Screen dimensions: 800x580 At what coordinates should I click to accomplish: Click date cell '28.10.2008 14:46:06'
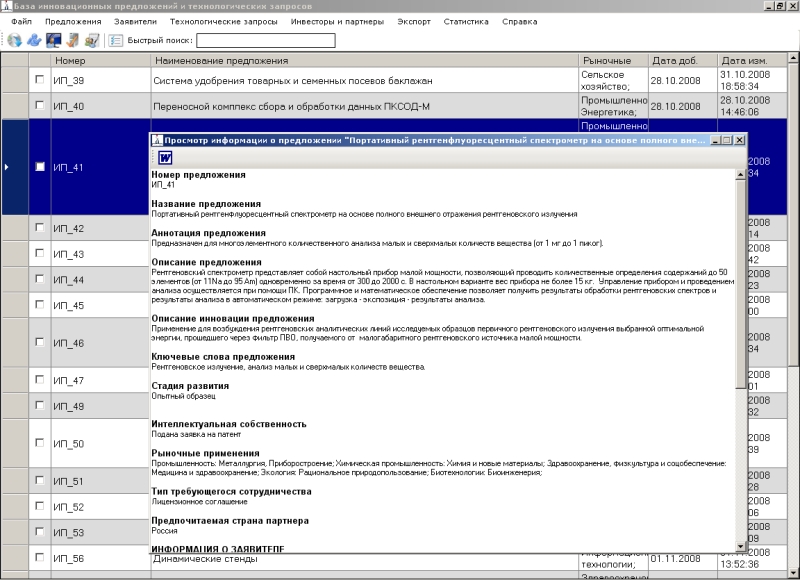[753, 106]
